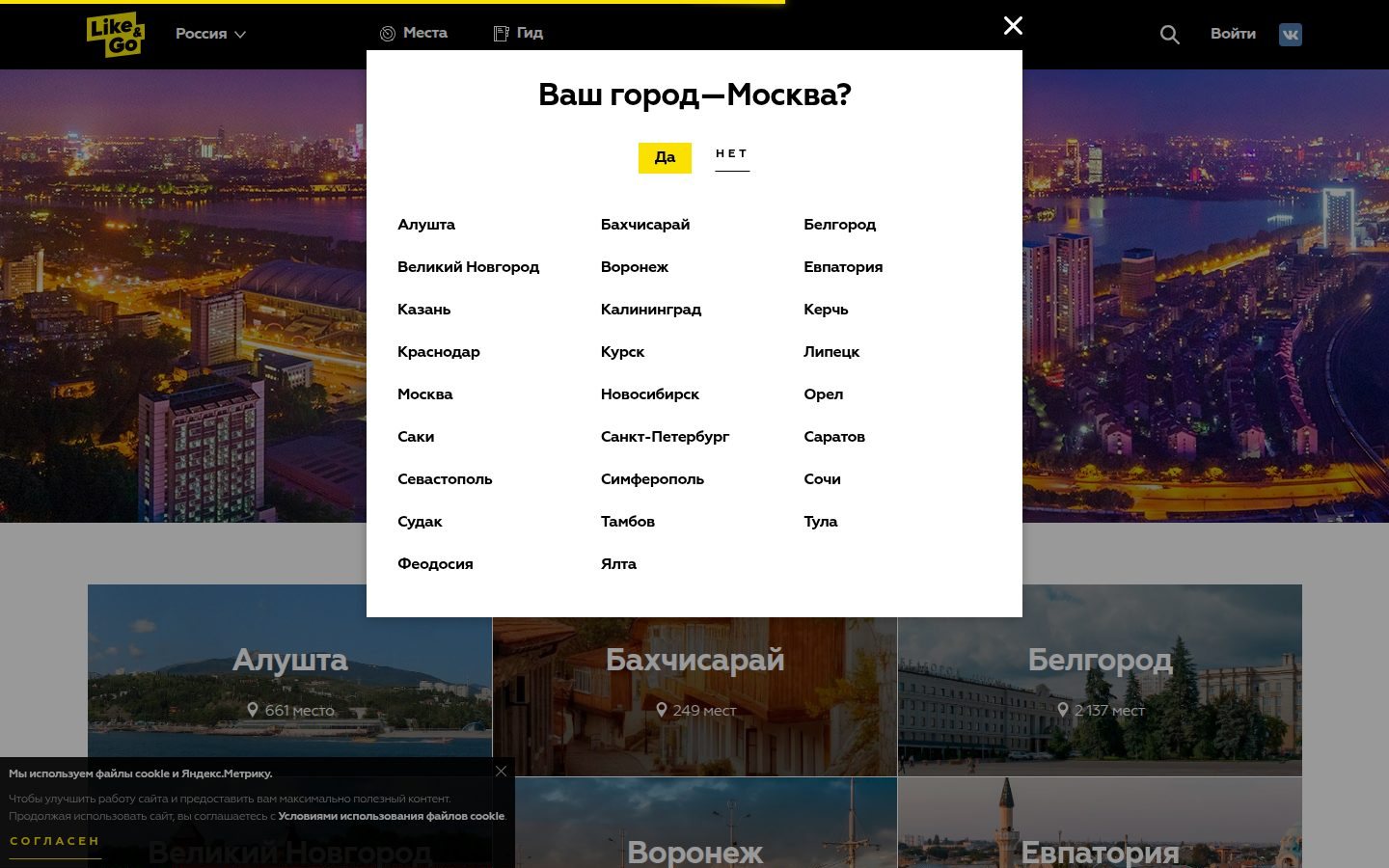Click the Like&Go logo
The image size is (1389, 868).
click(x=116, y=35)
